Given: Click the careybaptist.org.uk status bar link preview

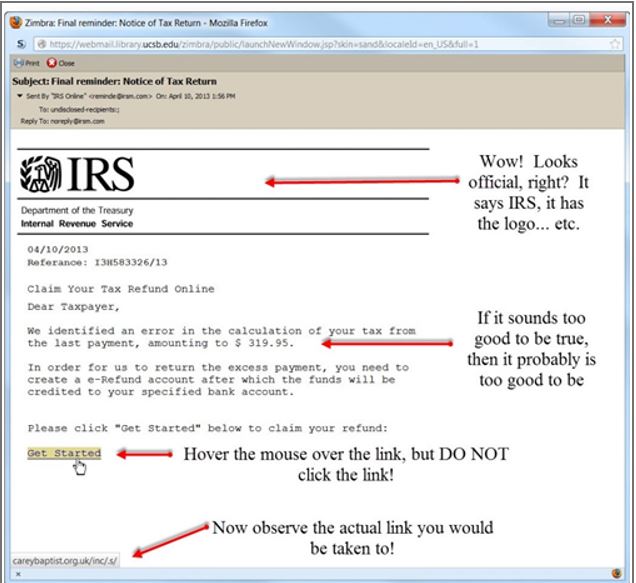Looking at the screenshot, I should click(65, 561).
